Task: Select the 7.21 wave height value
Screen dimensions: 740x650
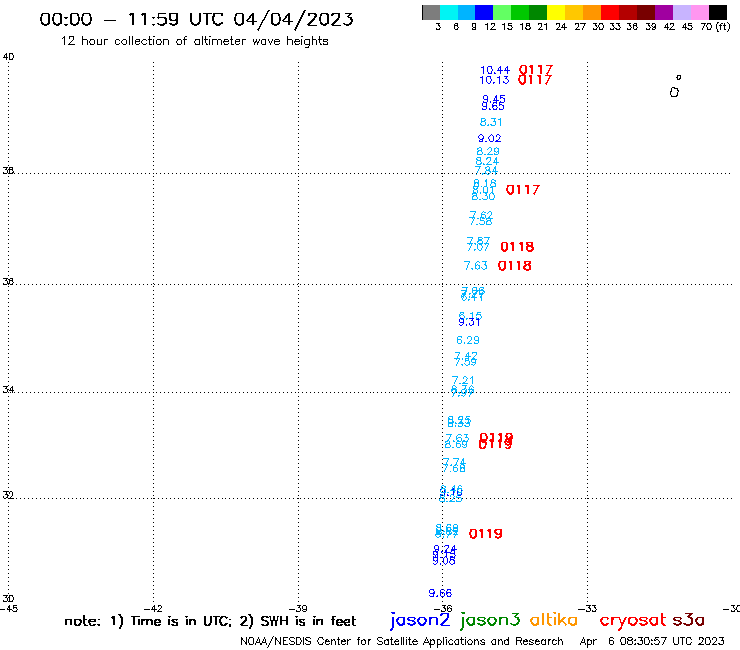Action: pyautogui.click(x=463, y=380)
